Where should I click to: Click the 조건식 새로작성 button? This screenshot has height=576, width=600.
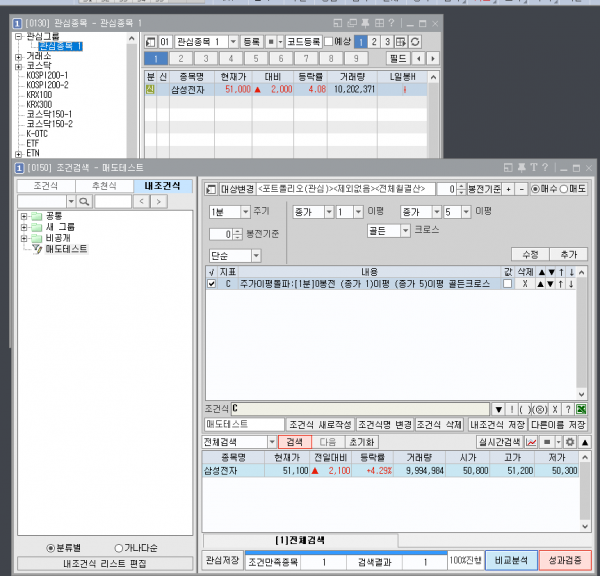(x=320, y=425)
